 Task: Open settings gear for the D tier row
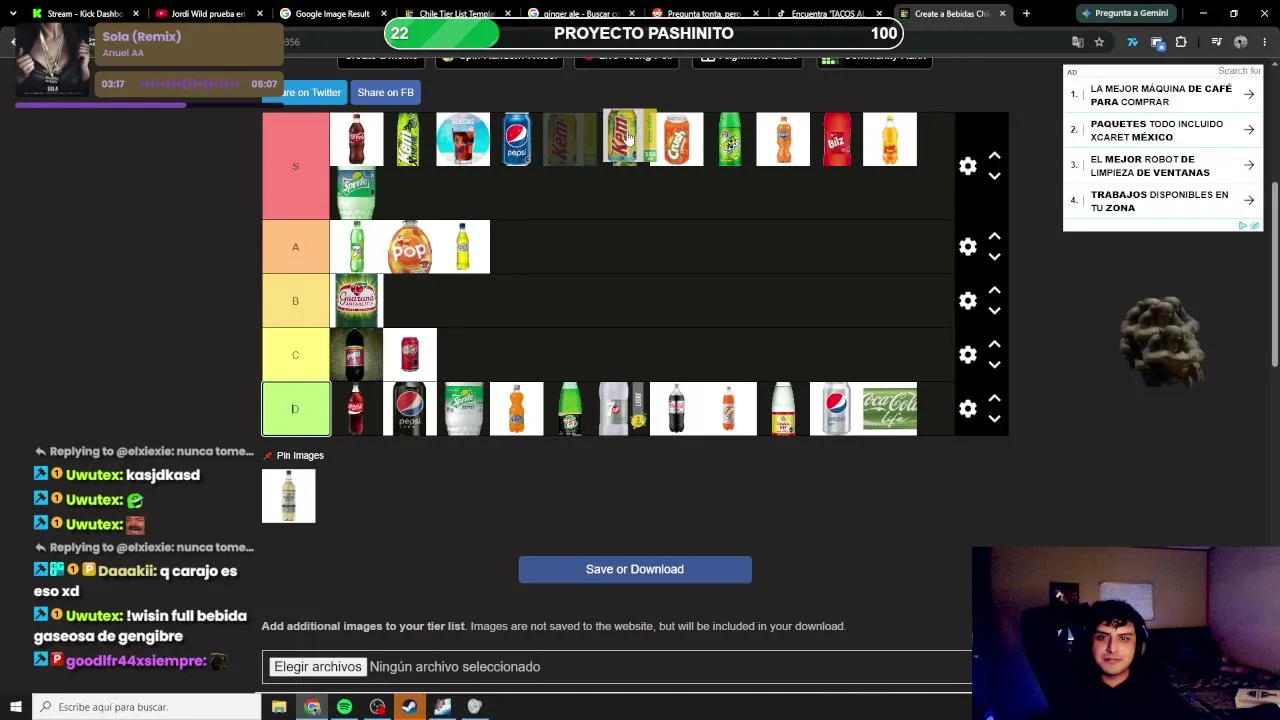pos(967,409)
